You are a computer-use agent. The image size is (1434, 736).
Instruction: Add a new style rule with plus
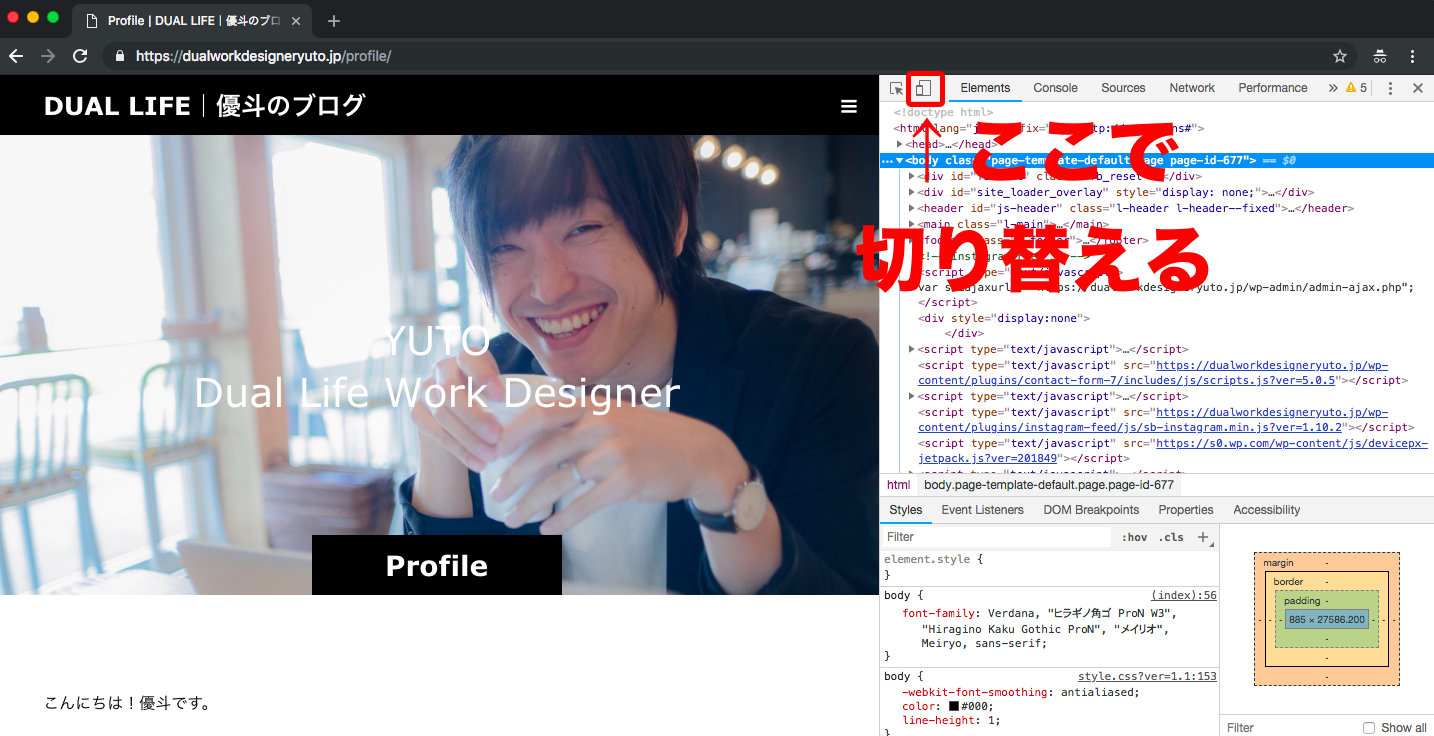pyautogui.click(x=1203, y=537)
